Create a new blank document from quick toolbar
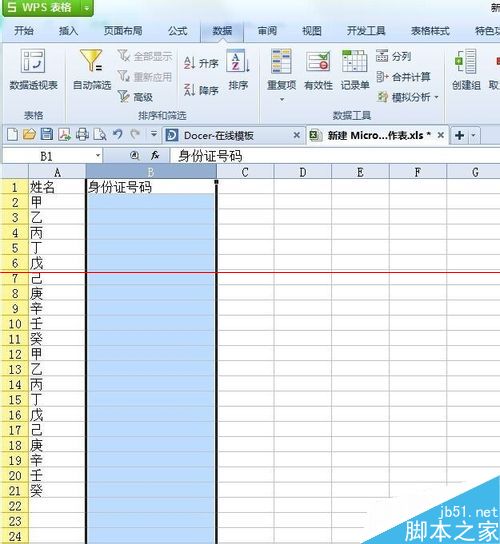 click(x=12, y=135)
